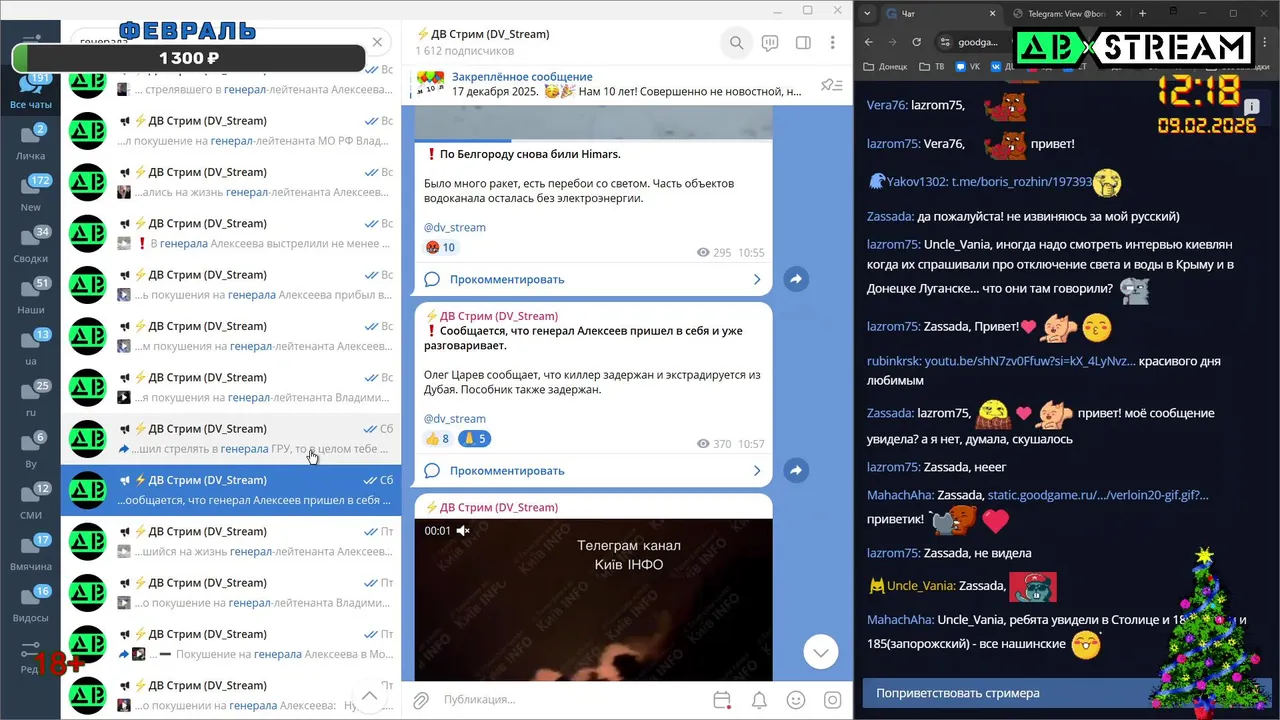This screenshot has width=1280, height=720.
Task: Jump to latest messages down arrow
Action: 820,652
